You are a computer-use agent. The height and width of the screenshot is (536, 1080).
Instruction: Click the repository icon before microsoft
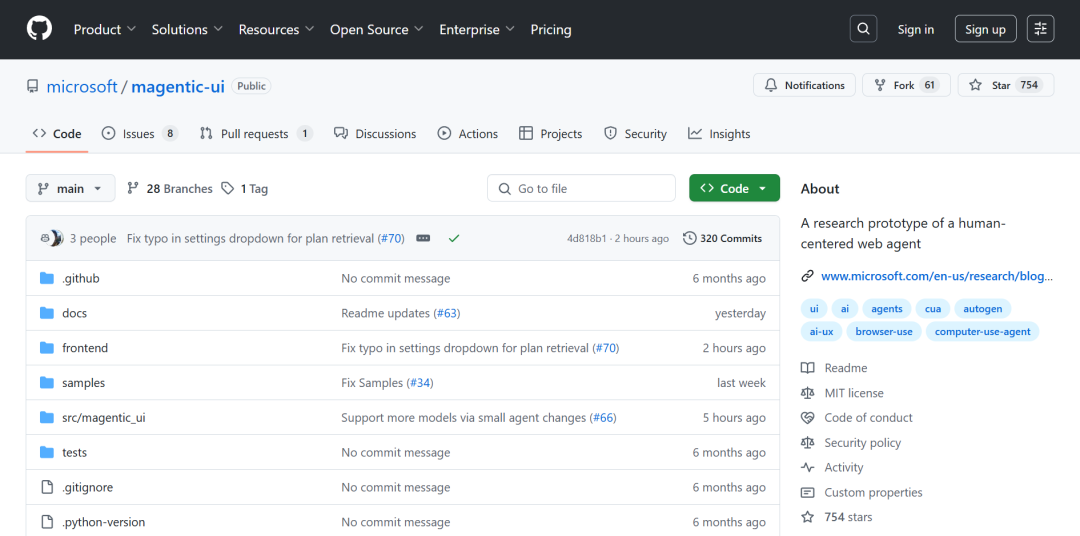click(x=32, y=87)
